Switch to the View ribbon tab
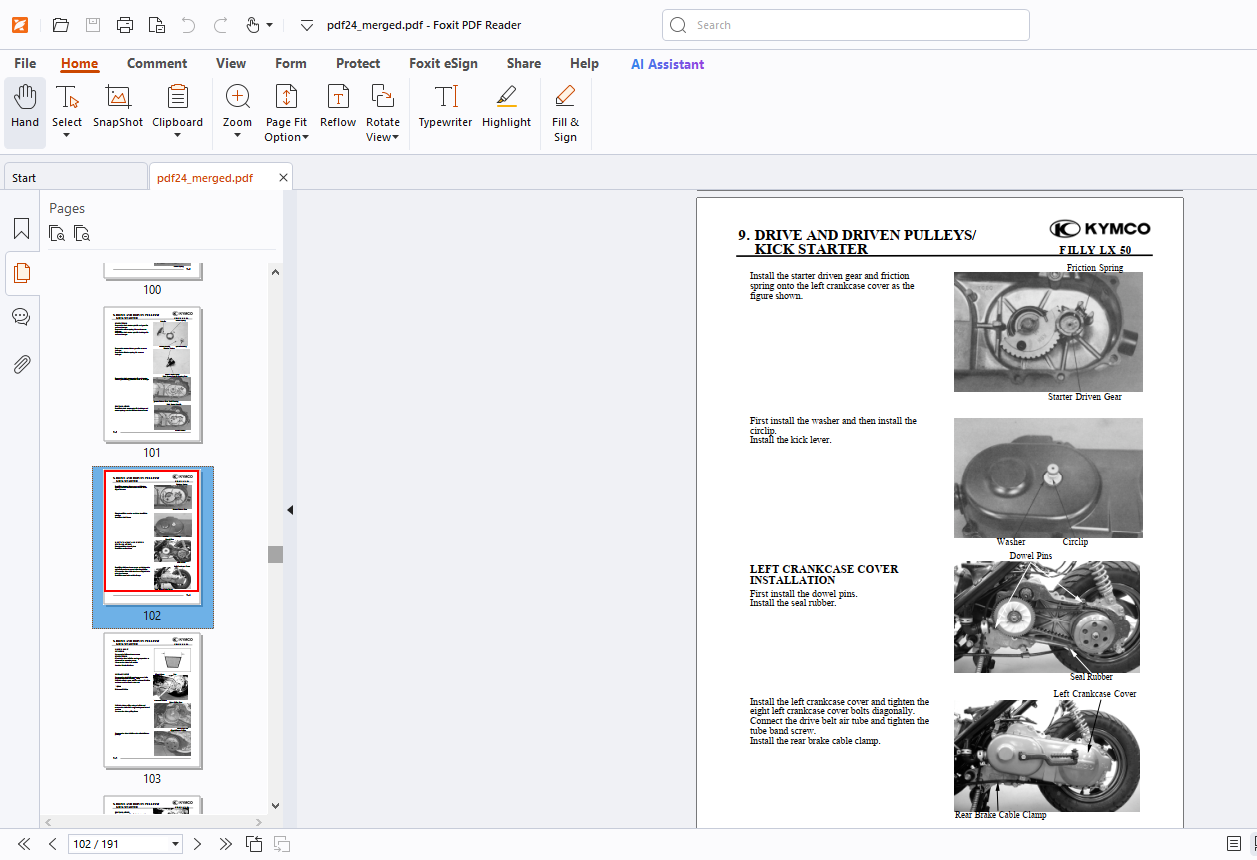1257x860 pixels. (x=231, y=63)
